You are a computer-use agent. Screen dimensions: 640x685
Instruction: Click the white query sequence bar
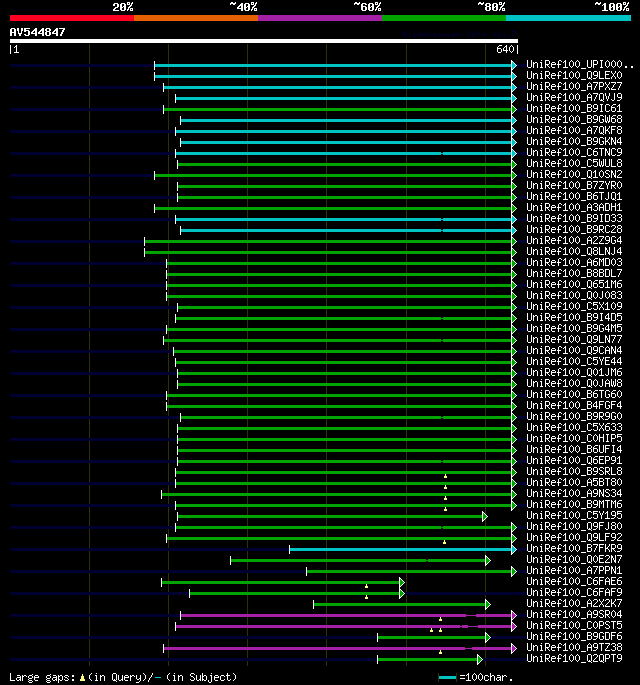click(x=263, y=42)
